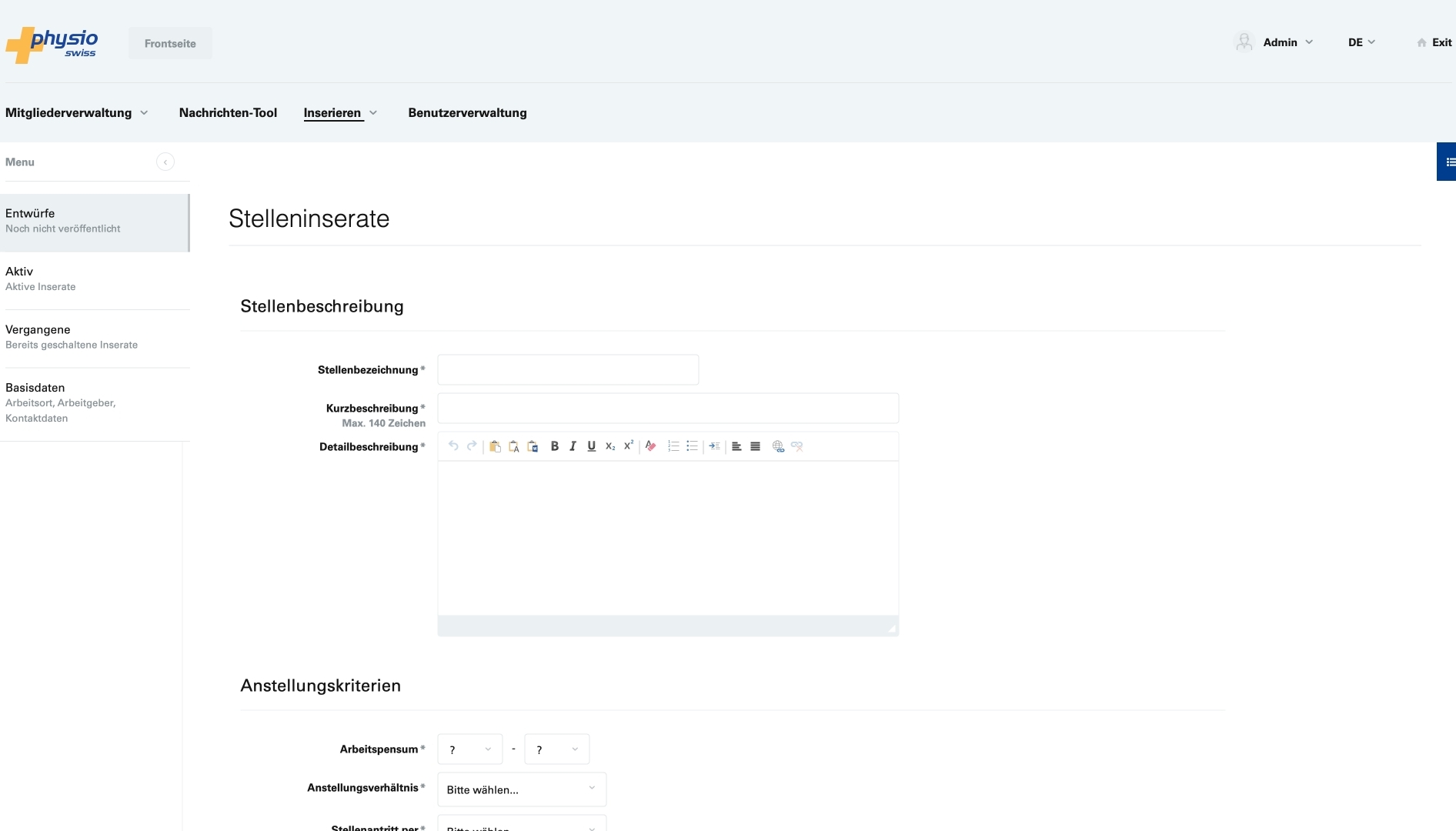Open the first Arbeitspensum dropdown
1456x831 pixels.
coord(469,749)
